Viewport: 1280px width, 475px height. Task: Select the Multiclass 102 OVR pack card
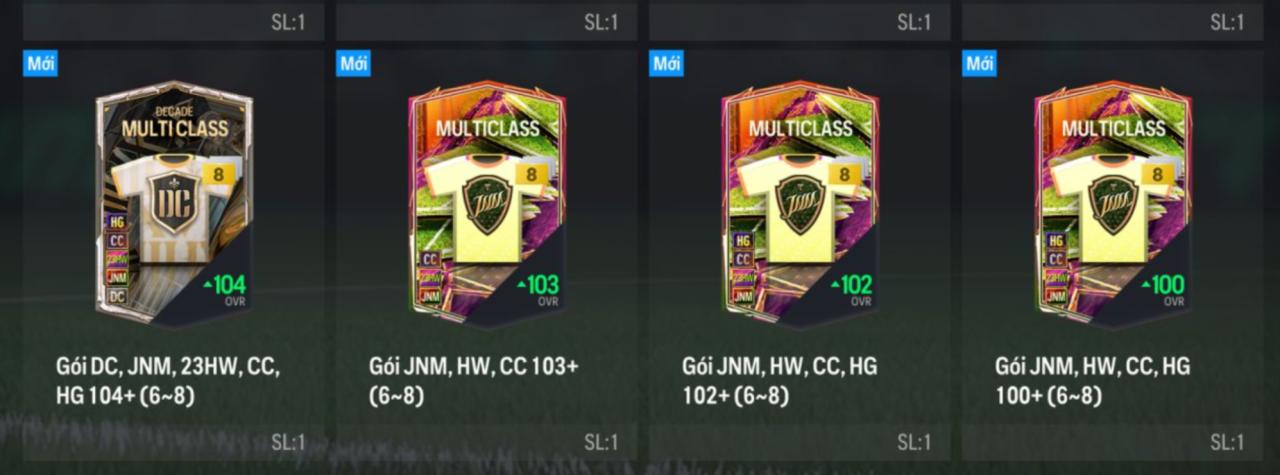coord(800,205)
